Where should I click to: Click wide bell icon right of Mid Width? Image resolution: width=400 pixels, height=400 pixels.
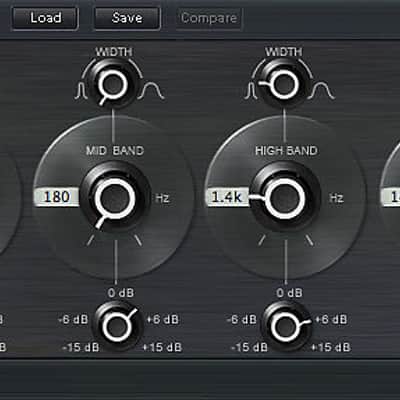[151, 92]
